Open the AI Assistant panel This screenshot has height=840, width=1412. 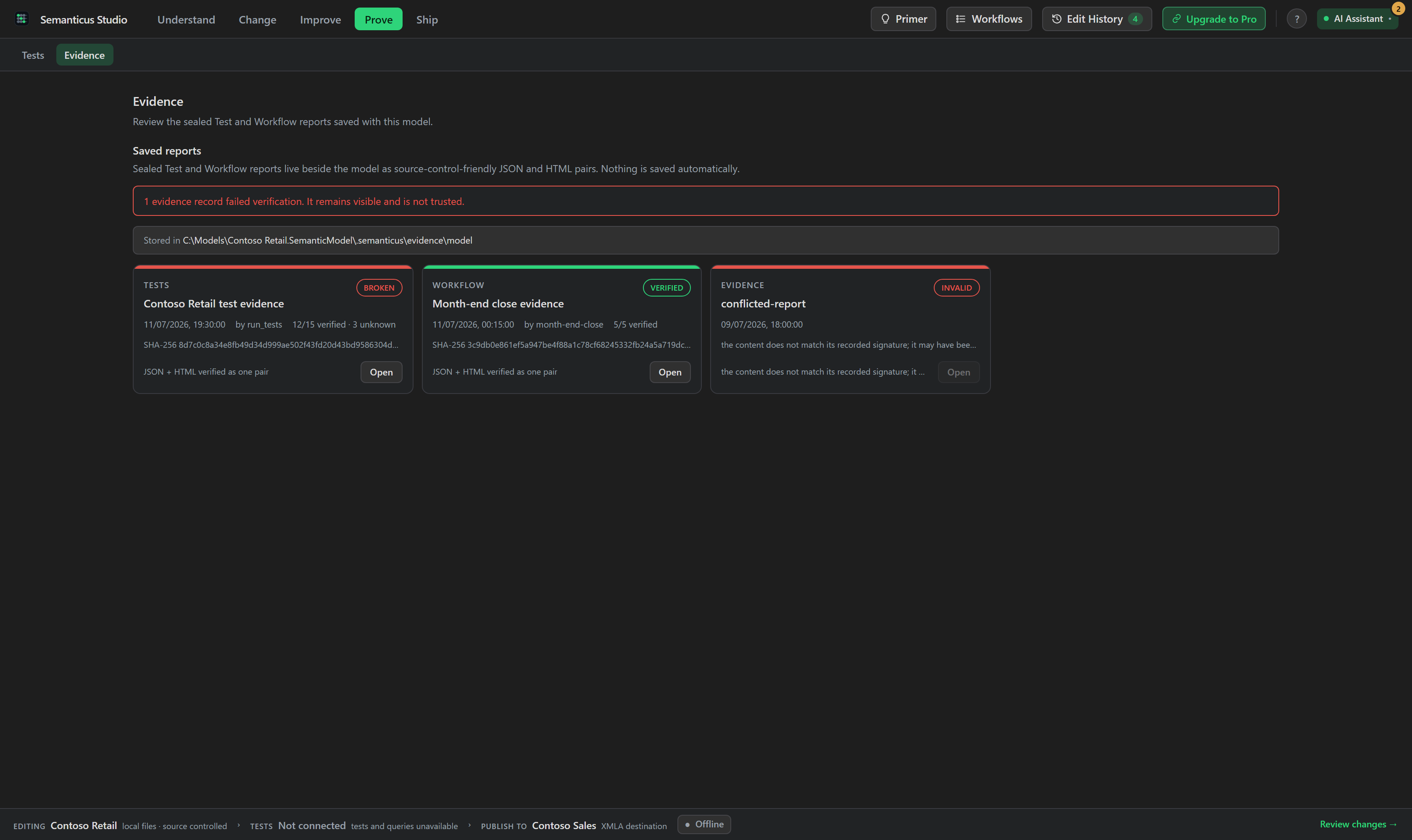pyautogui.click(x=1357, y=18)
